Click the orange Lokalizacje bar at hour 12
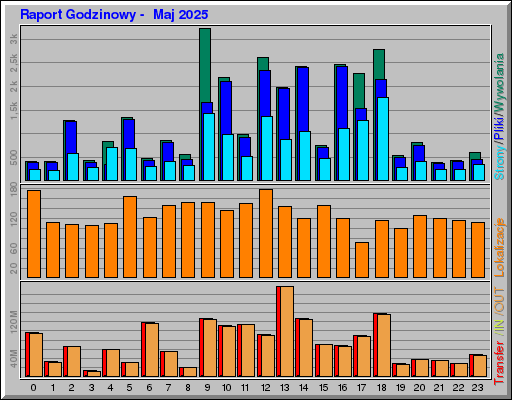512x400 pixels. 266,233
